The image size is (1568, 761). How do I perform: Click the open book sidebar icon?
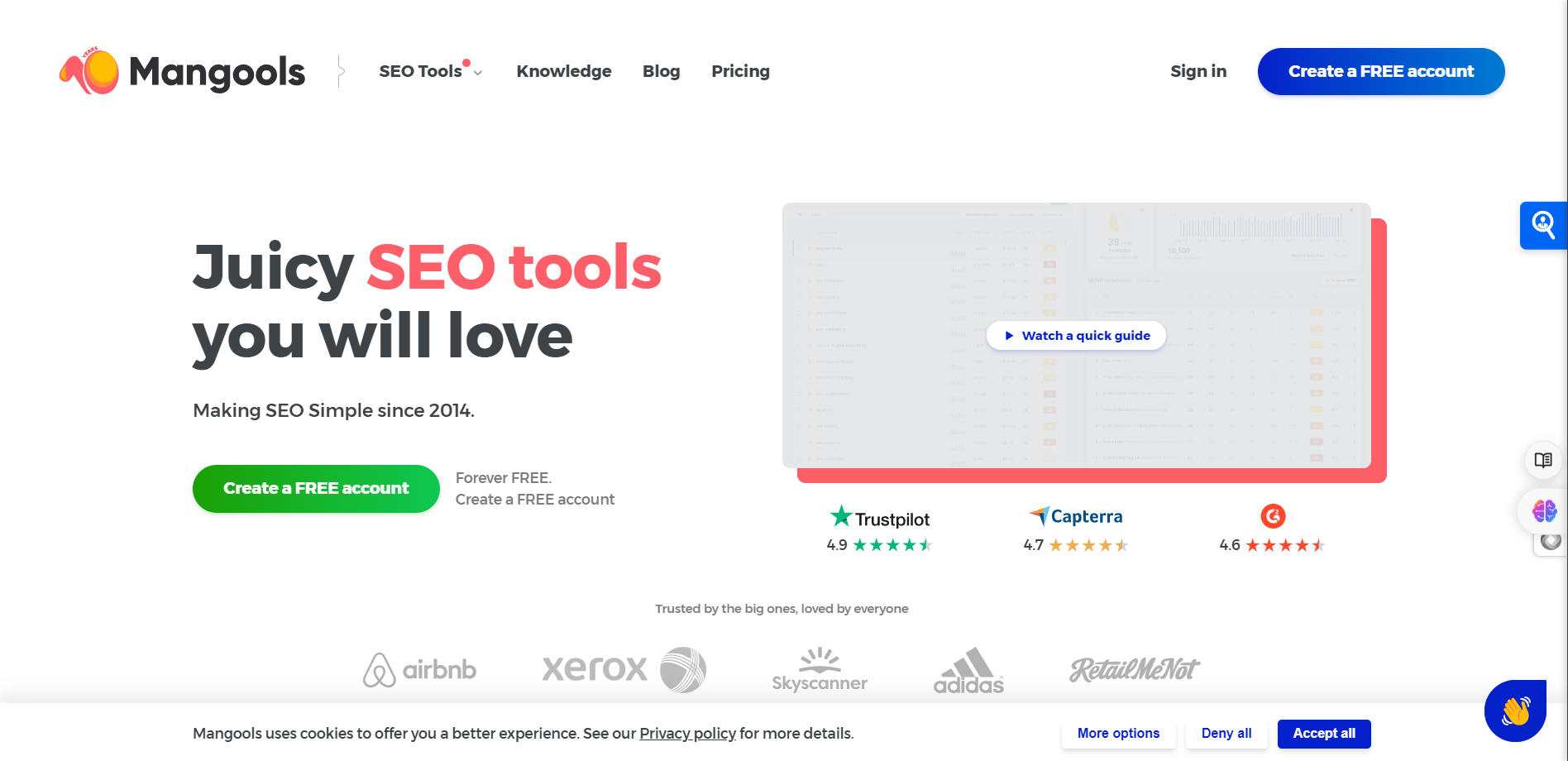[x=1543, y=460]
